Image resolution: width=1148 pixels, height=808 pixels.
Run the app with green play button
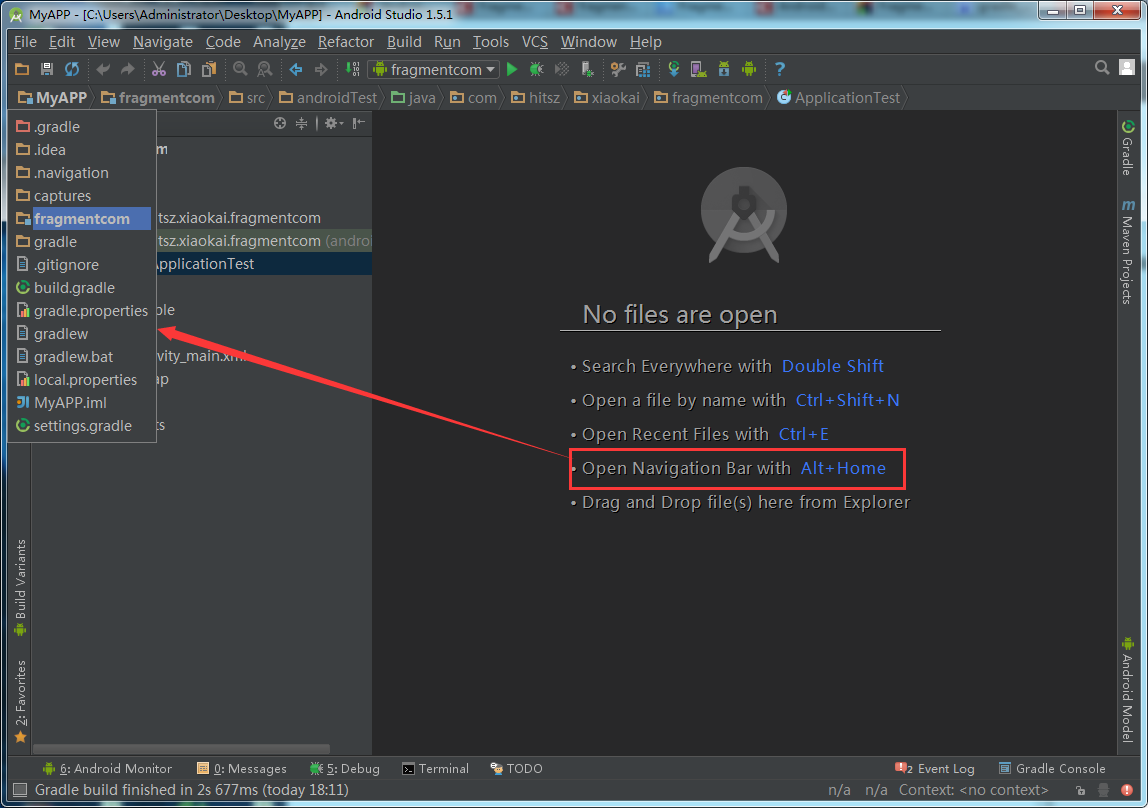pos(512,69)
